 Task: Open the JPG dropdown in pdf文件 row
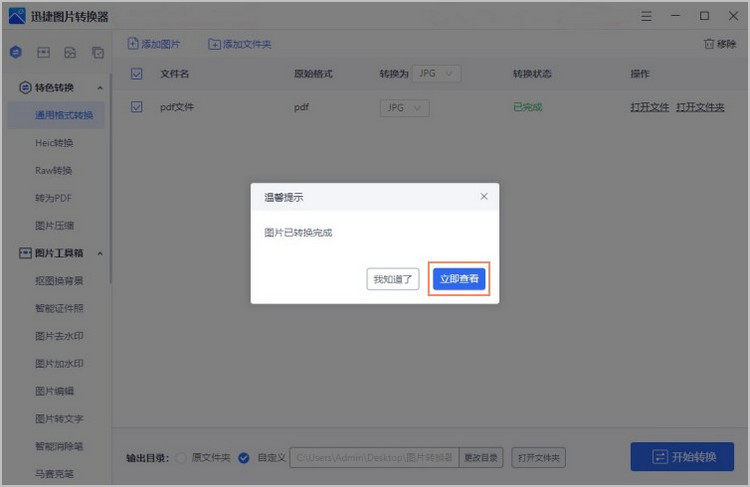coord(405,108)
